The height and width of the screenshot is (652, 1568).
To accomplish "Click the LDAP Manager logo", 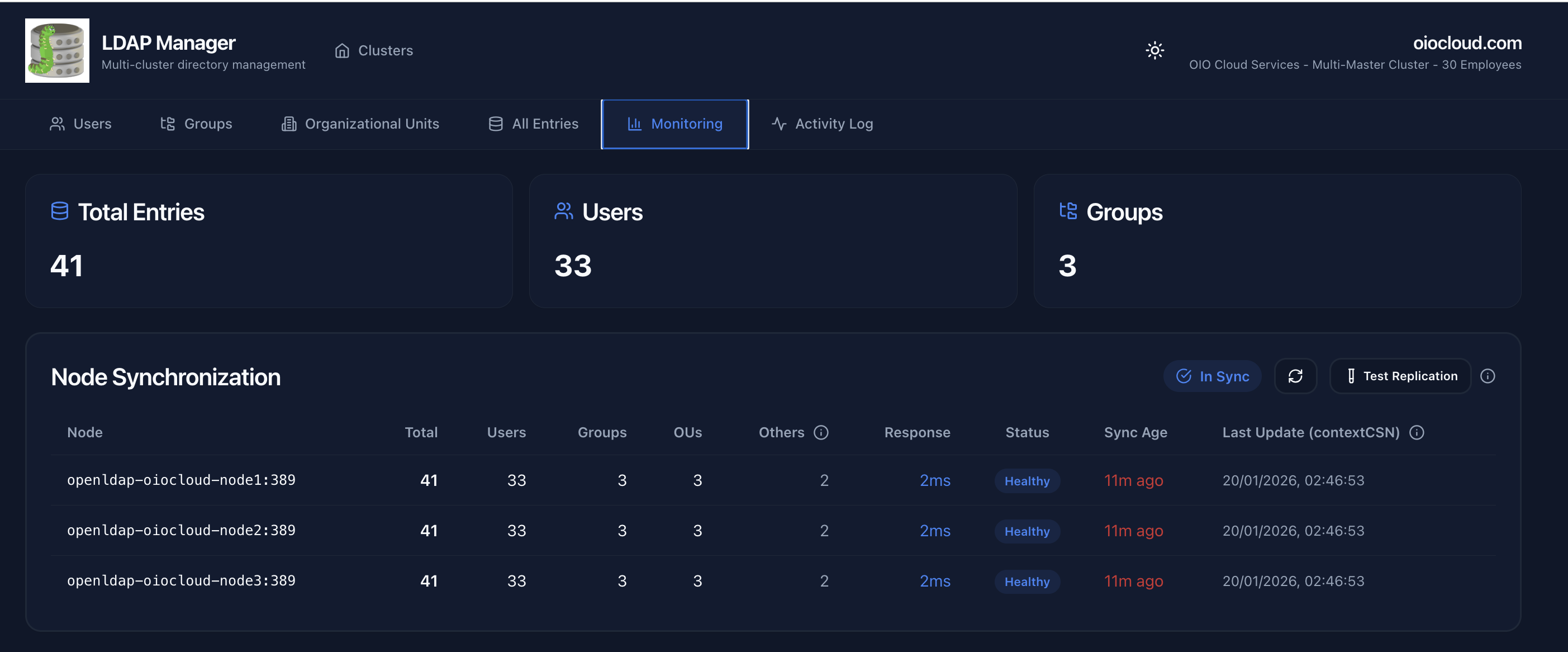I will (56, 50).
